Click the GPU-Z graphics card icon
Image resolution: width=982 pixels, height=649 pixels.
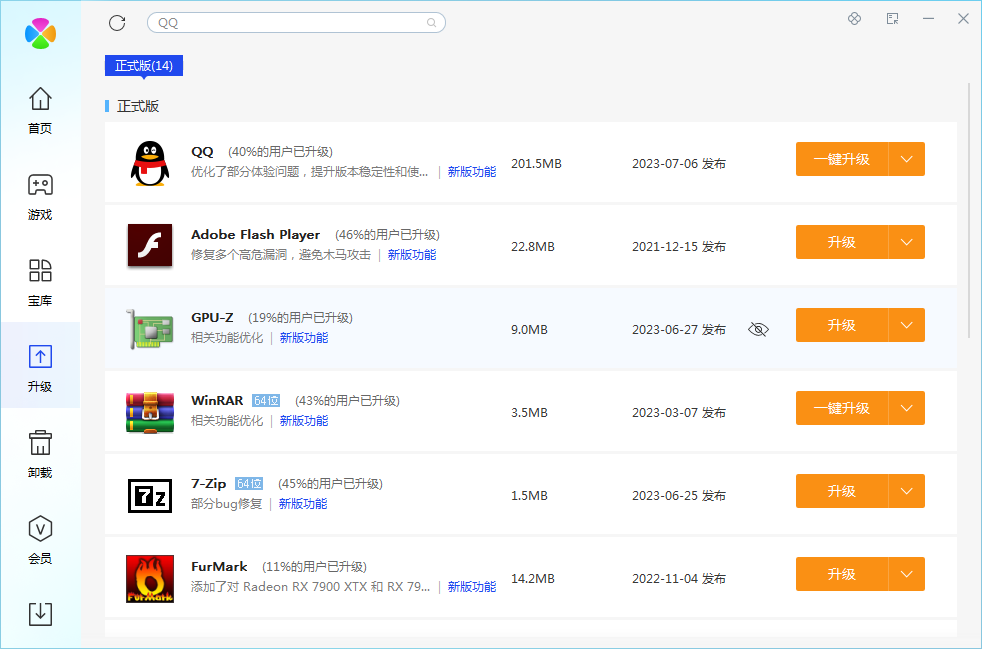150,329
